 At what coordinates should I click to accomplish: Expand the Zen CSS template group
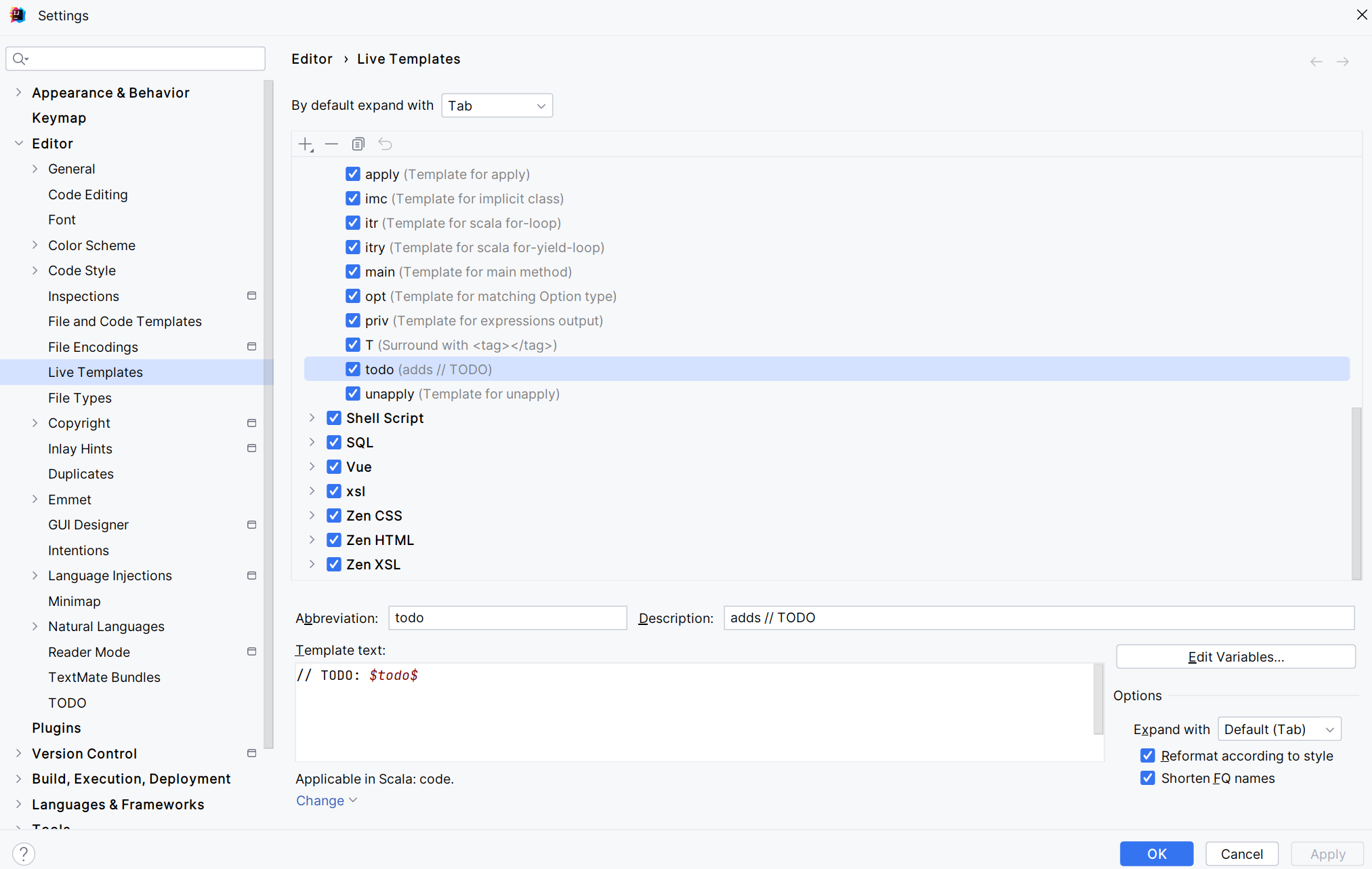click(x=313, y=515)
